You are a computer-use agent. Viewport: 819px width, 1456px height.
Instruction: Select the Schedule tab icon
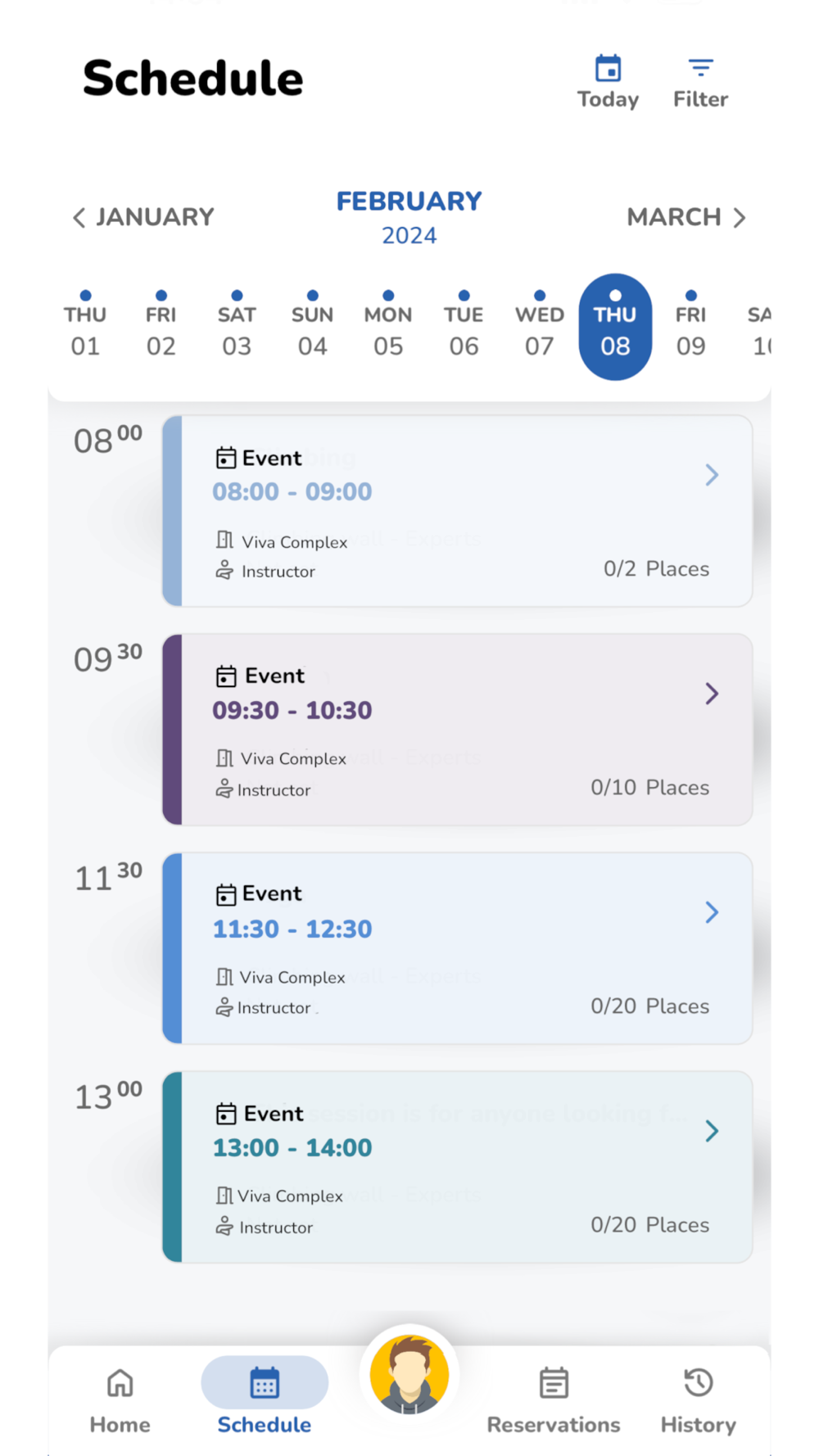[265, 1385]
